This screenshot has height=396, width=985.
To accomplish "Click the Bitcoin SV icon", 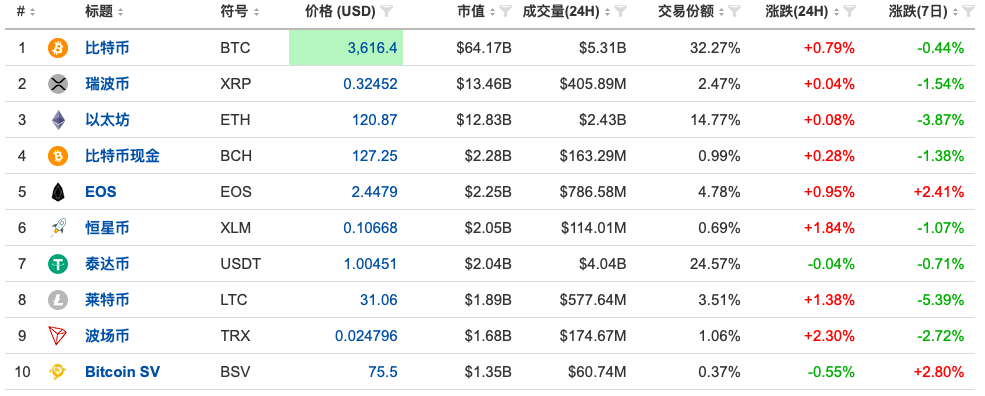I will coord(58,372).
